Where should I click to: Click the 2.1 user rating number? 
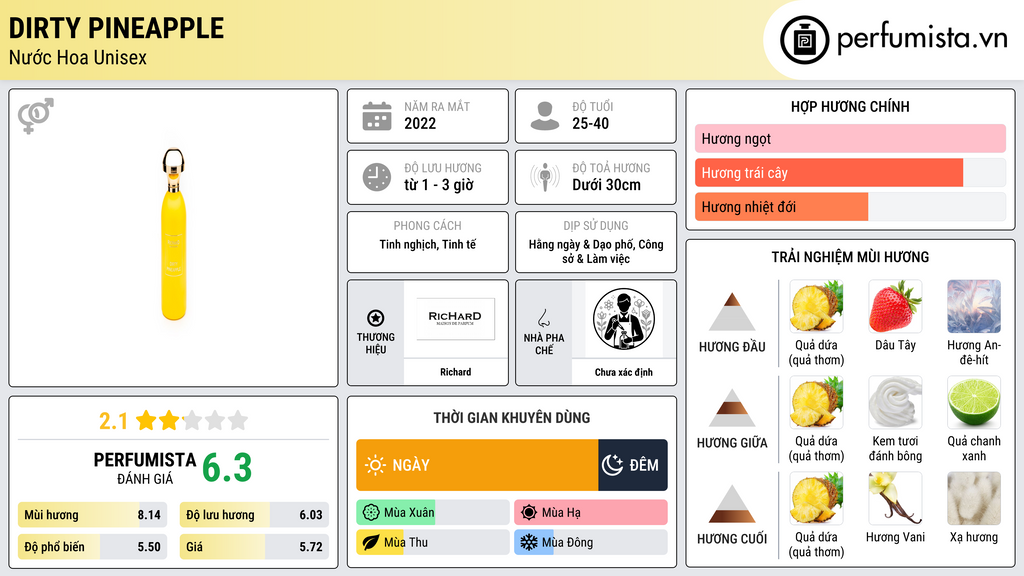point(113,421)
